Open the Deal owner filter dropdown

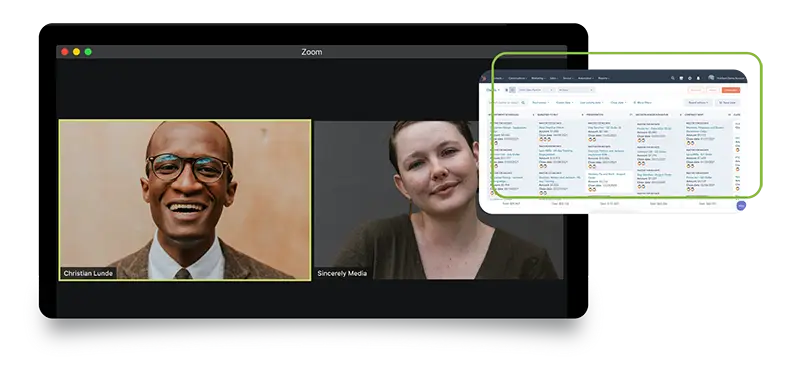[541, 103]
